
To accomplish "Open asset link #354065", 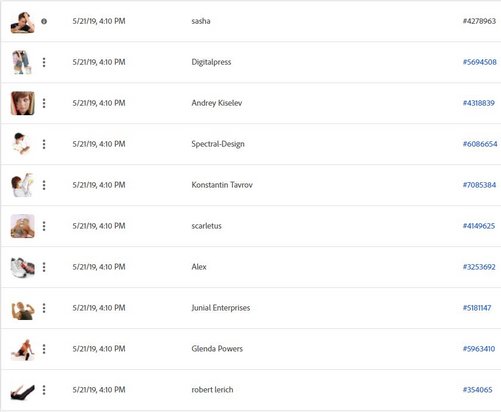I will (477, 390).
